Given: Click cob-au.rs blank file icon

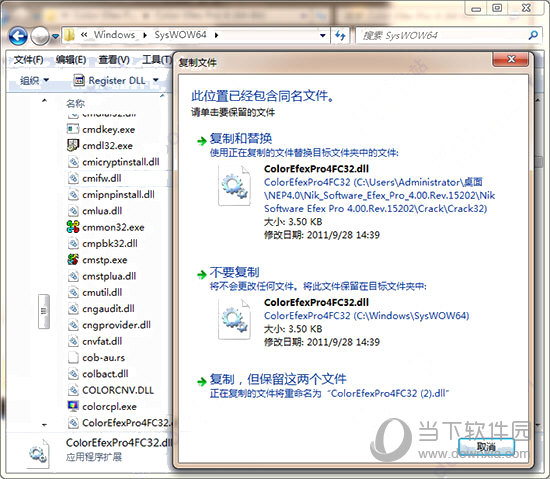Looking at the screenshot, I should (73, 357).
